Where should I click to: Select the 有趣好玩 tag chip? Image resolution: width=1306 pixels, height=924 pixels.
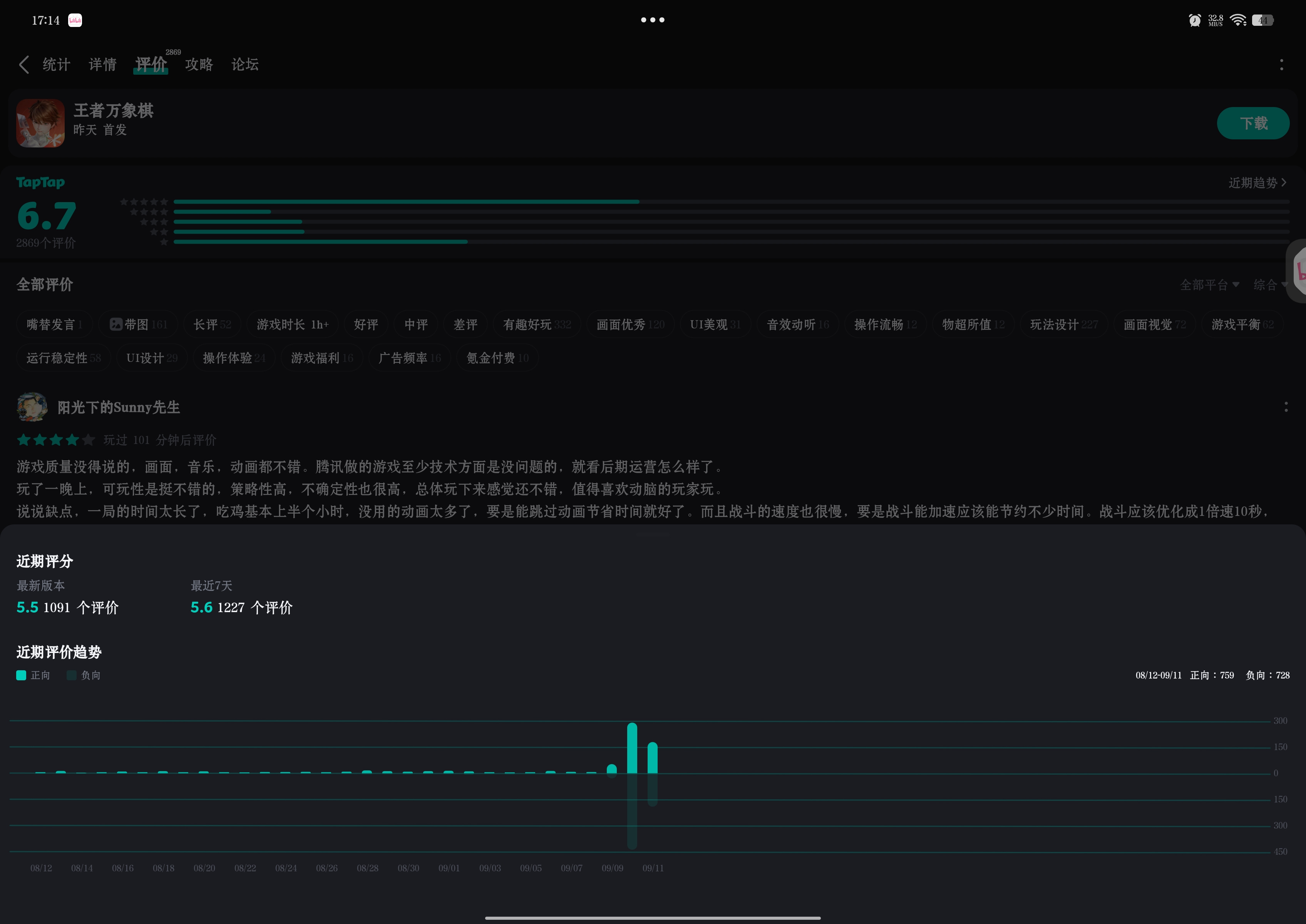pos(537,324)
